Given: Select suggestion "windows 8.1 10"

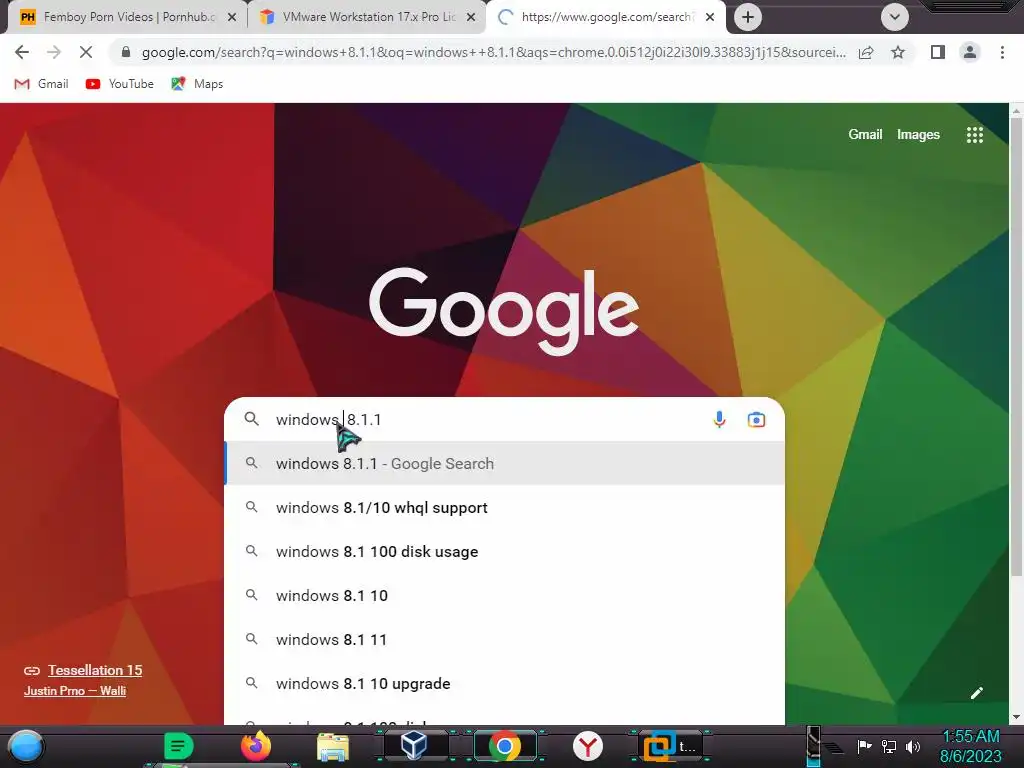Looking at the screenshot, I should tap(504, 595).
